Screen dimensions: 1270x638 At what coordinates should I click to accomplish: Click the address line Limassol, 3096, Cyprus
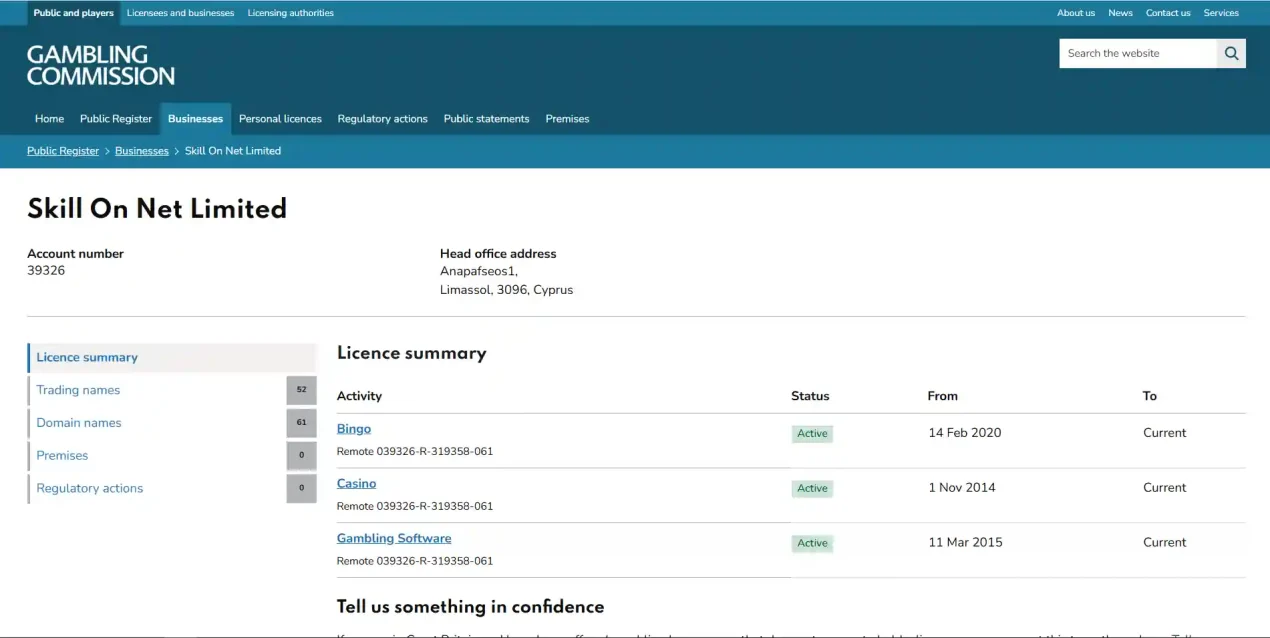point(507,291)
